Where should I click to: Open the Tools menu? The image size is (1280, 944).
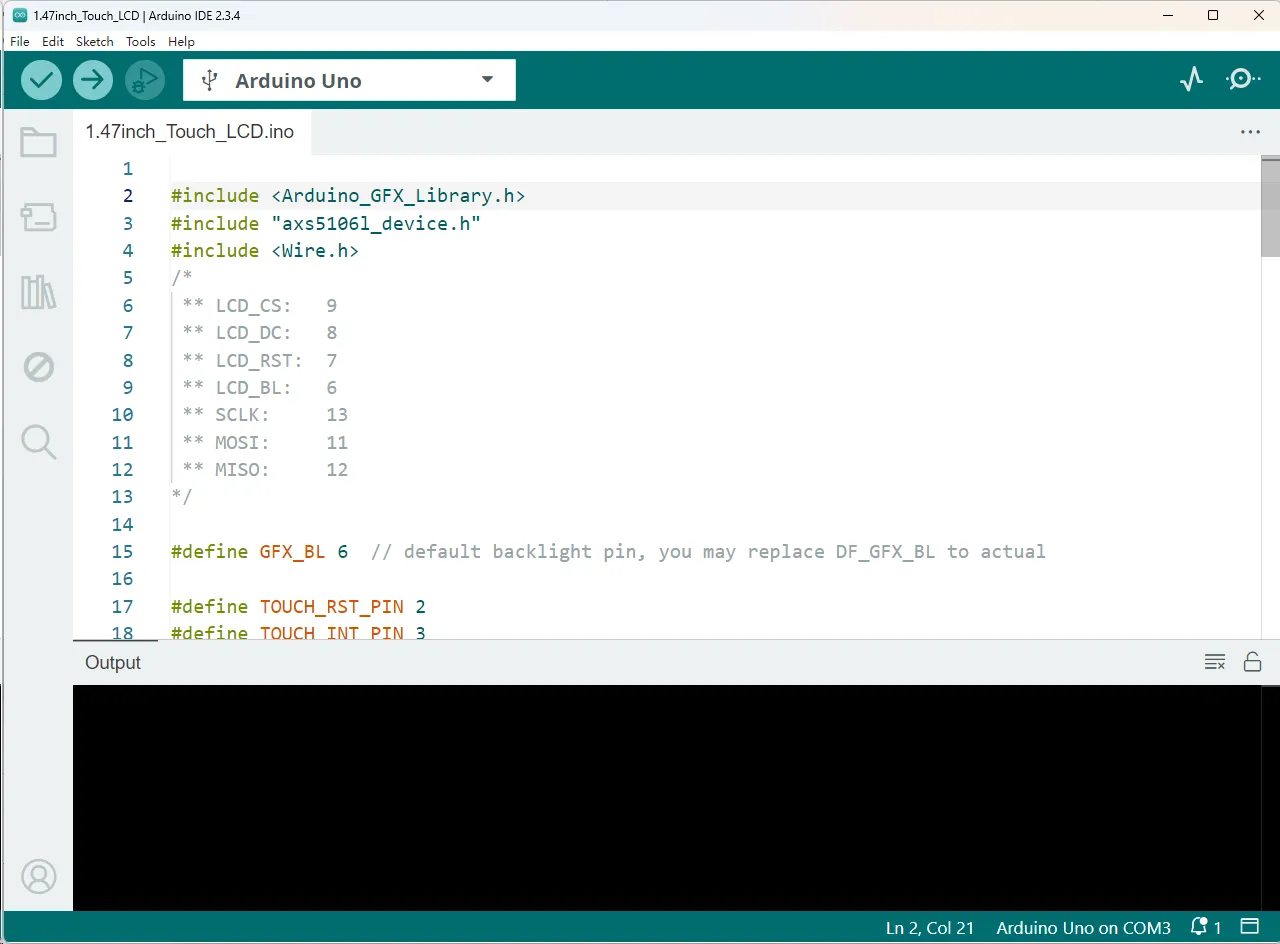tap(141, 41)
